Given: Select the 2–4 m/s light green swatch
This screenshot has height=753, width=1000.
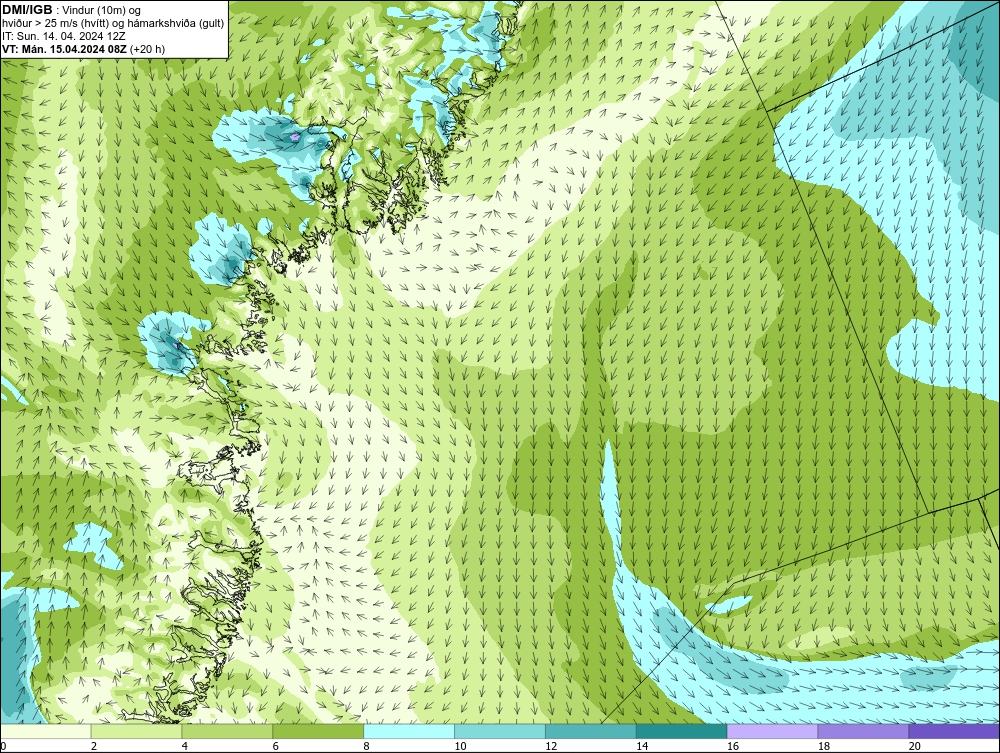Looking at the screenshot, I should 136,731.
